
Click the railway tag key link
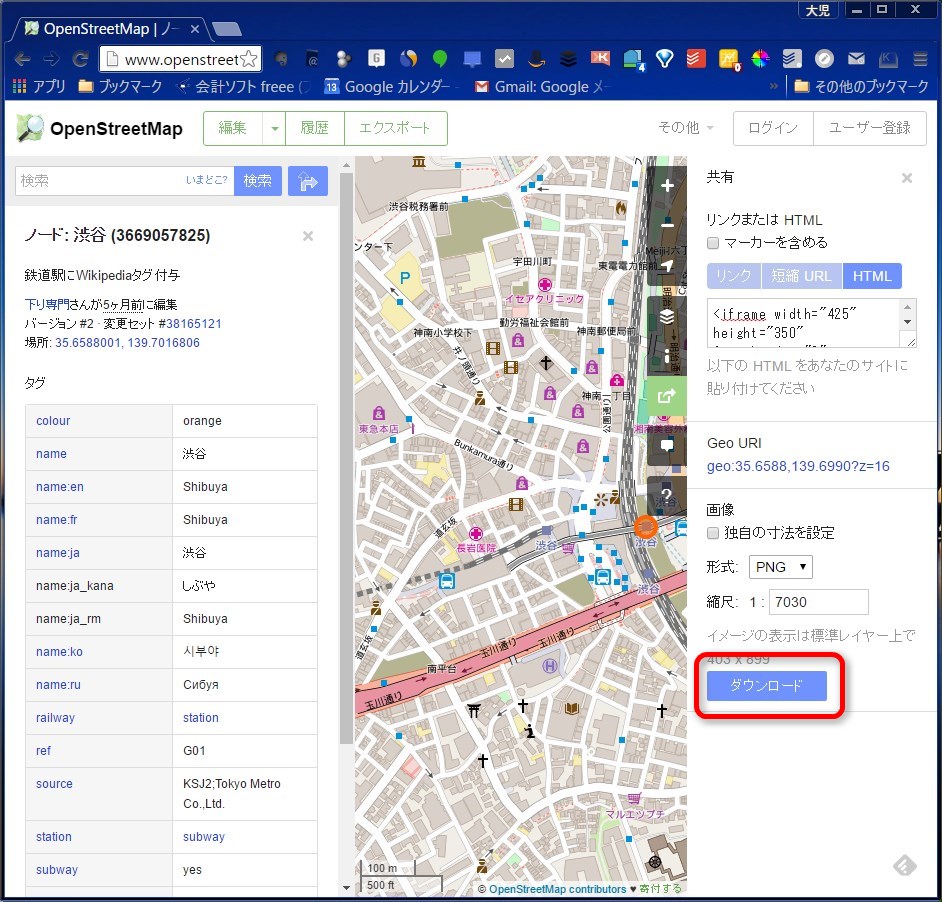(55, 718)
